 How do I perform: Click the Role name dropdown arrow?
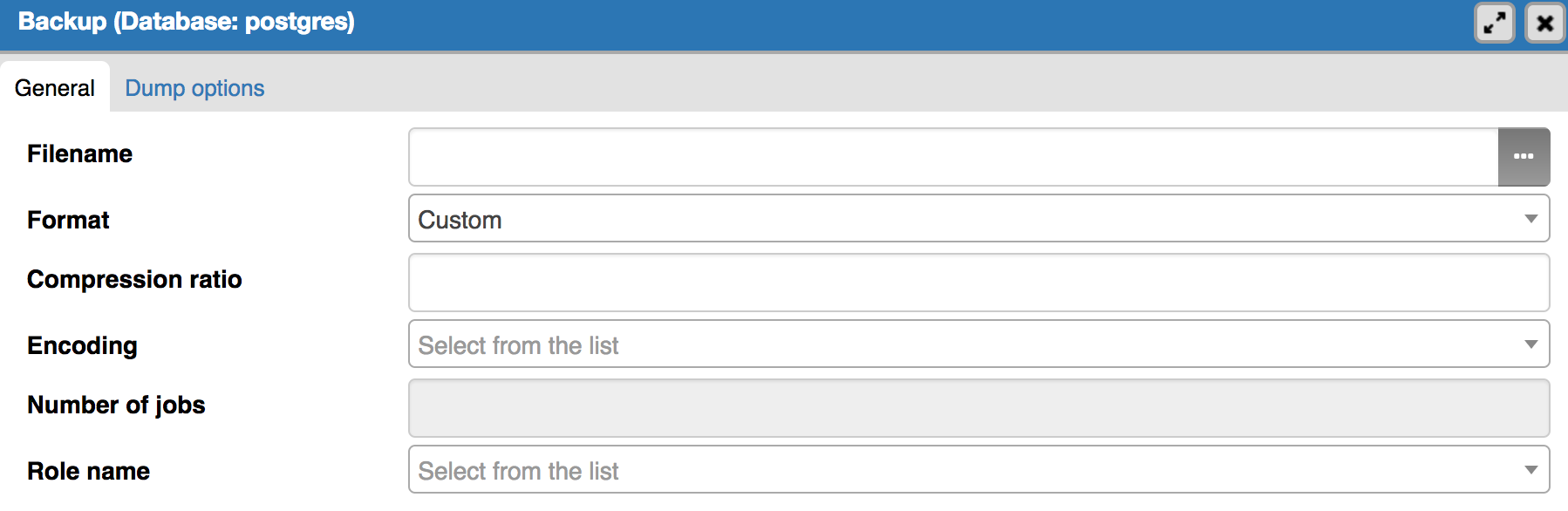coord(1531,470)
